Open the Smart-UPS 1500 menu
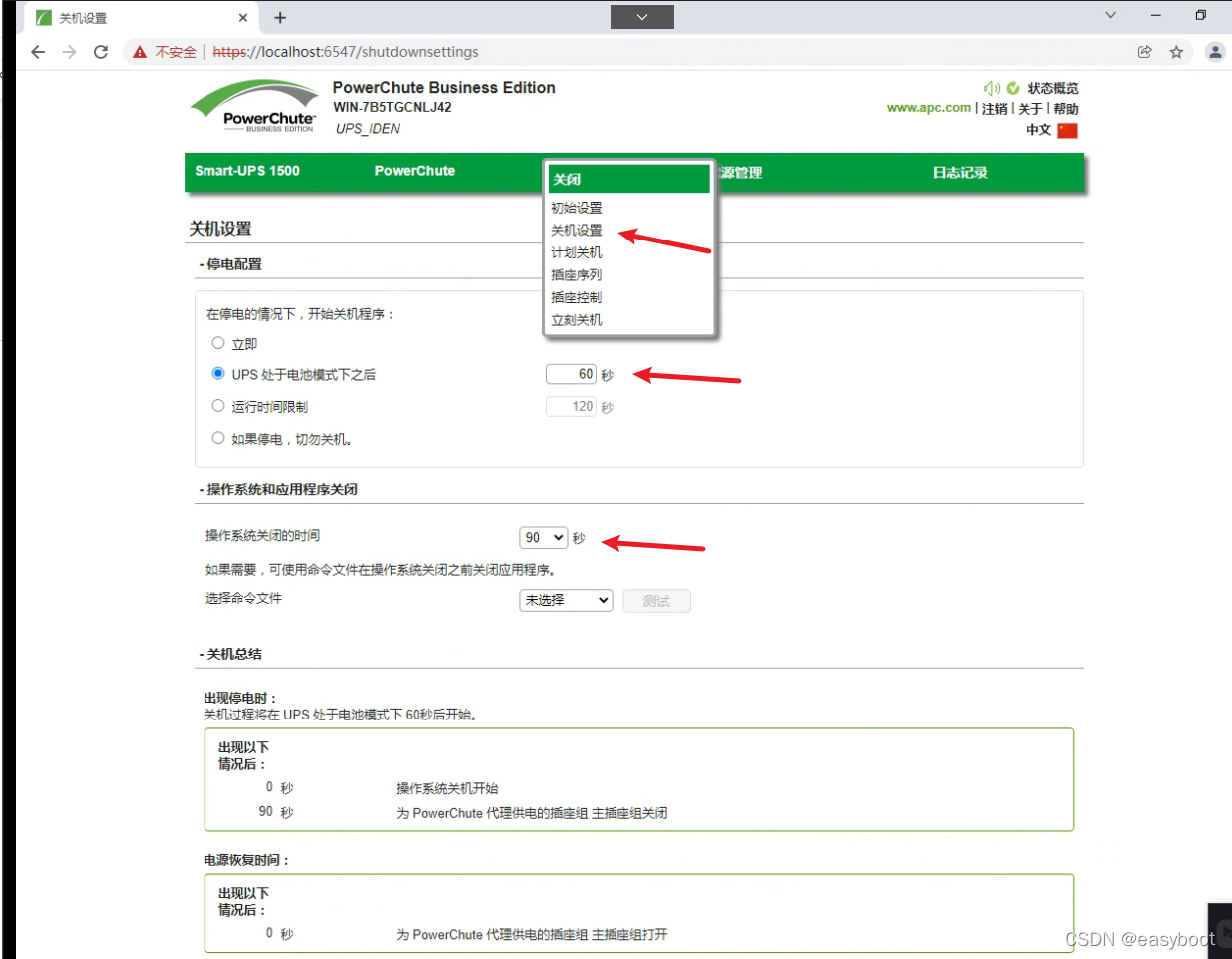1232x959 pixels. [x=247, y=171]
